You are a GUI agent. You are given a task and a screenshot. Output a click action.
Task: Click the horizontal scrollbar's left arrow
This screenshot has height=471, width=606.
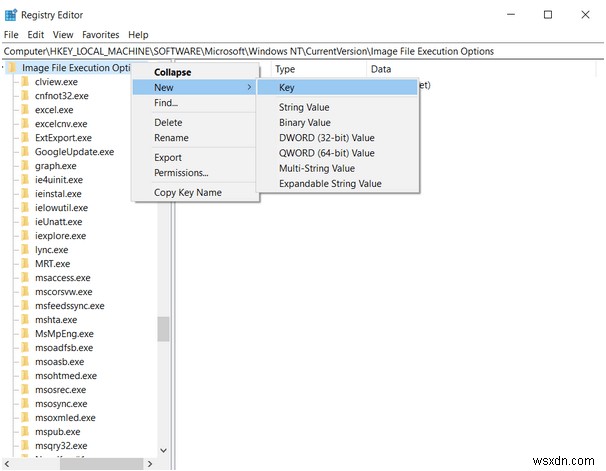[x=7, y=463]
